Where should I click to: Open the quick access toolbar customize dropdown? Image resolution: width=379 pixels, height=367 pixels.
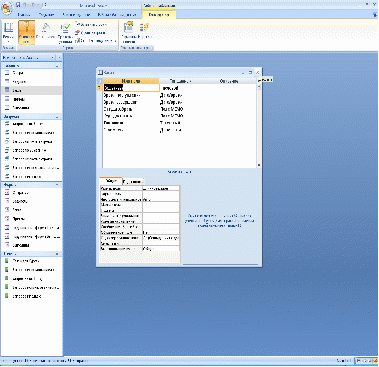click(x=46, y=5)
